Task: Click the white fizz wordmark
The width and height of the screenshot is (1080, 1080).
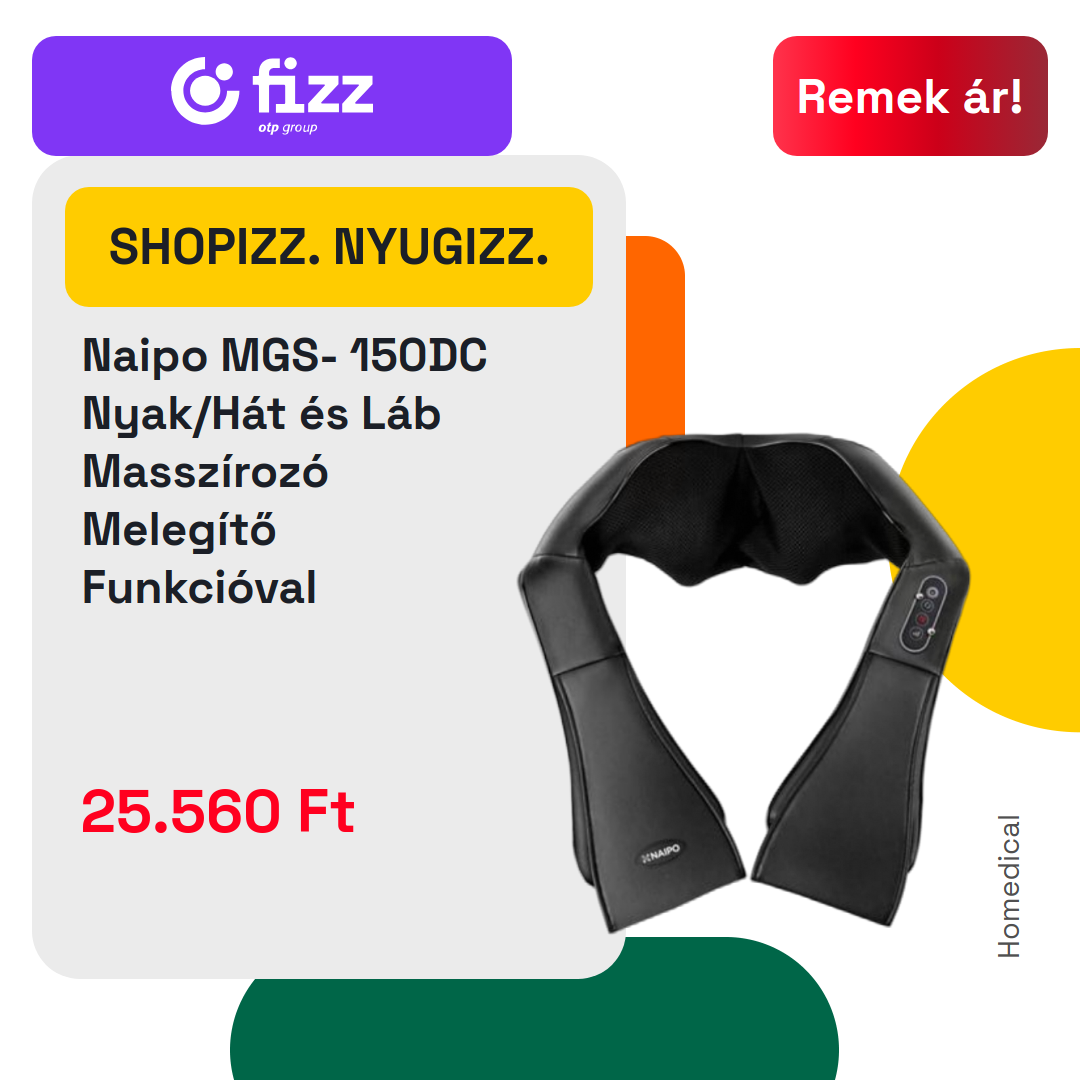Action: pos(313,85)
